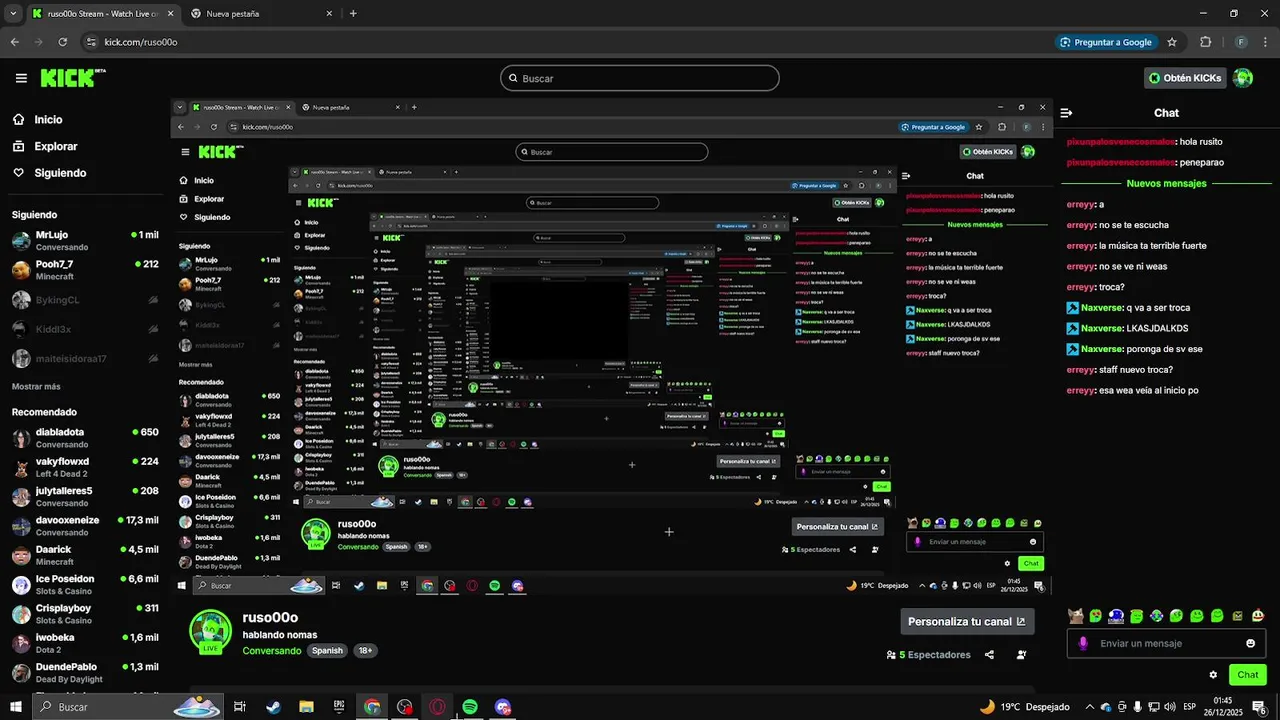The width and height of the screenshot is (1280, 720).
Task: Go to Inicio in Kick sidebar
Action: point(48,120)
